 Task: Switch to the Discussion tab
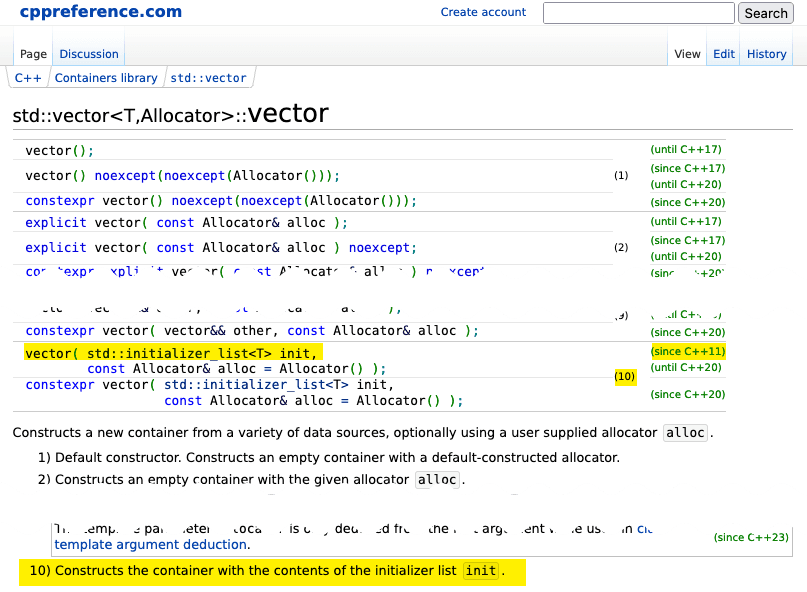pos(88,53)
